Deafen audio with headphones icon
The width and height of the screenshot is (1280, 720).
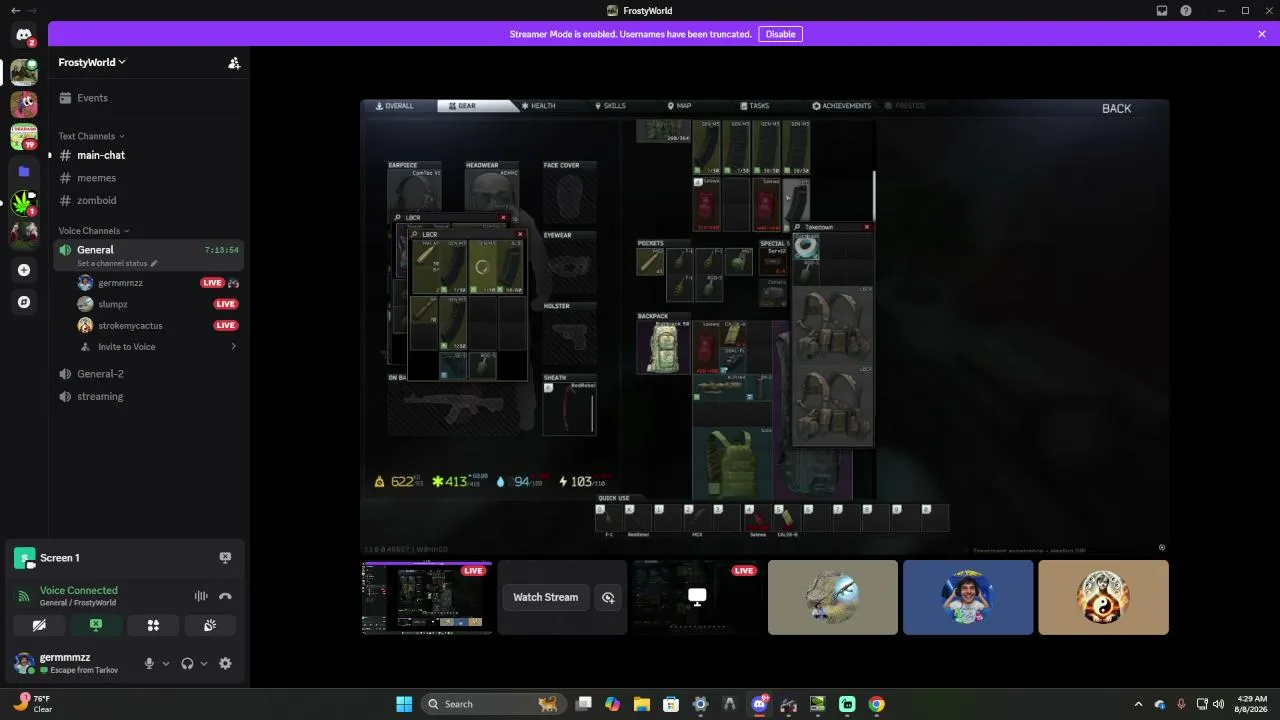[x=187, y=663]
